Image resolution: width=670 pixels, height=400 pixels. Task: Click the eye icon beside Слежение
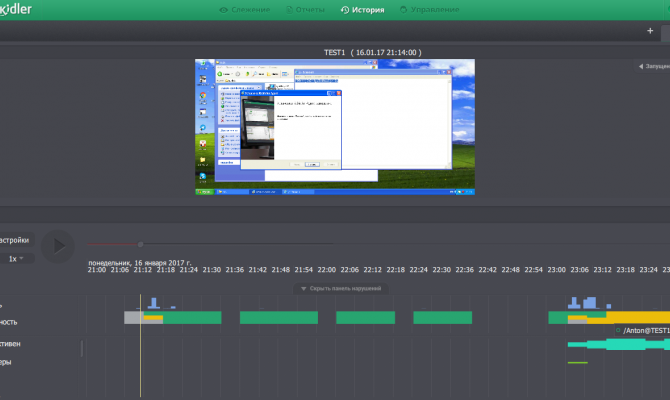223,10
